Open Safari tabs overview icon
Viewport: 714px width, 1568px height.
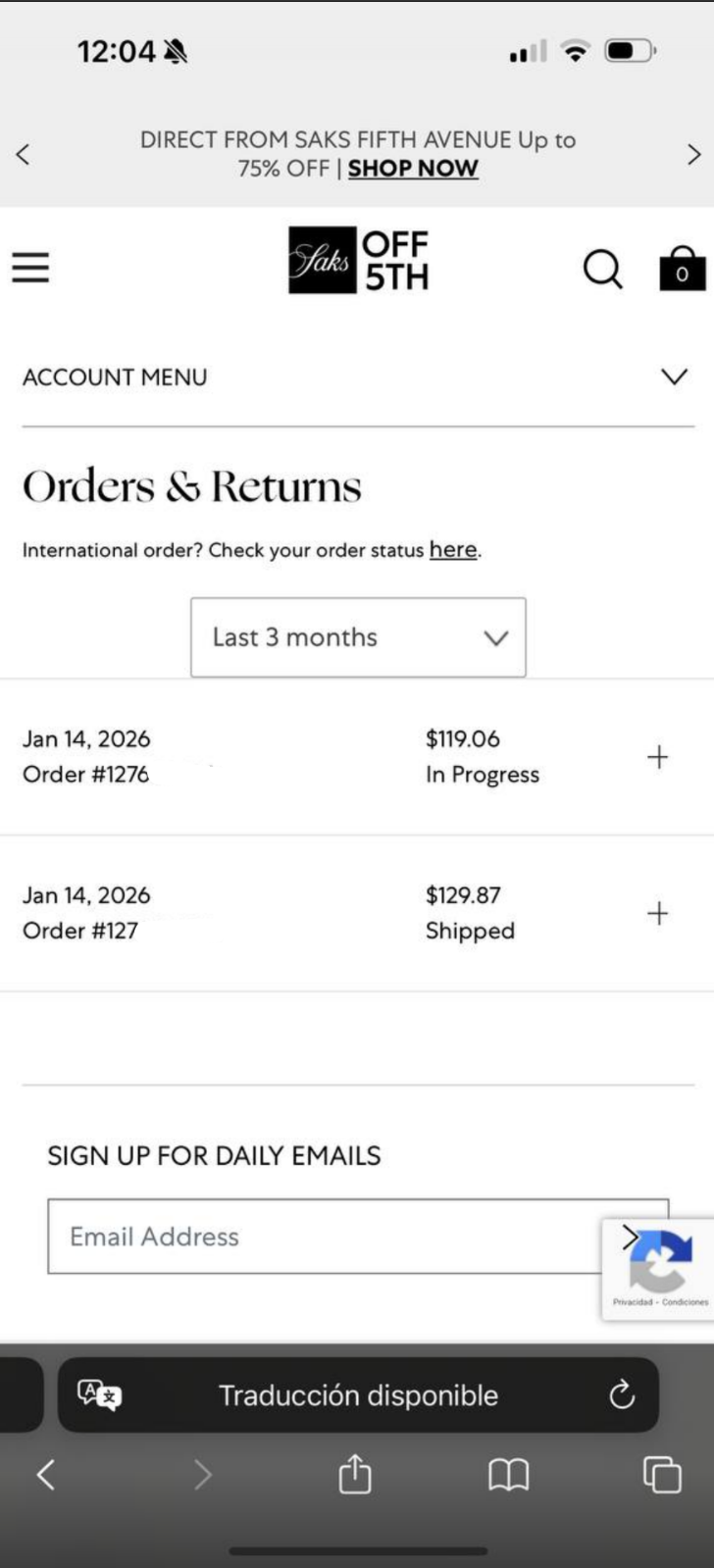661,1474
